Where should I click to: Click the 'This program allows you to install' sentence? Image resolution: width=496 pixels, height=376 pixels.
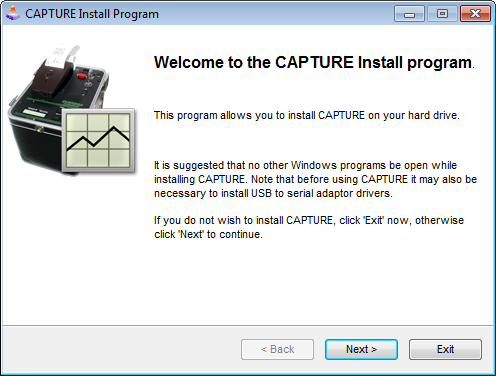(x=307, y=115)
